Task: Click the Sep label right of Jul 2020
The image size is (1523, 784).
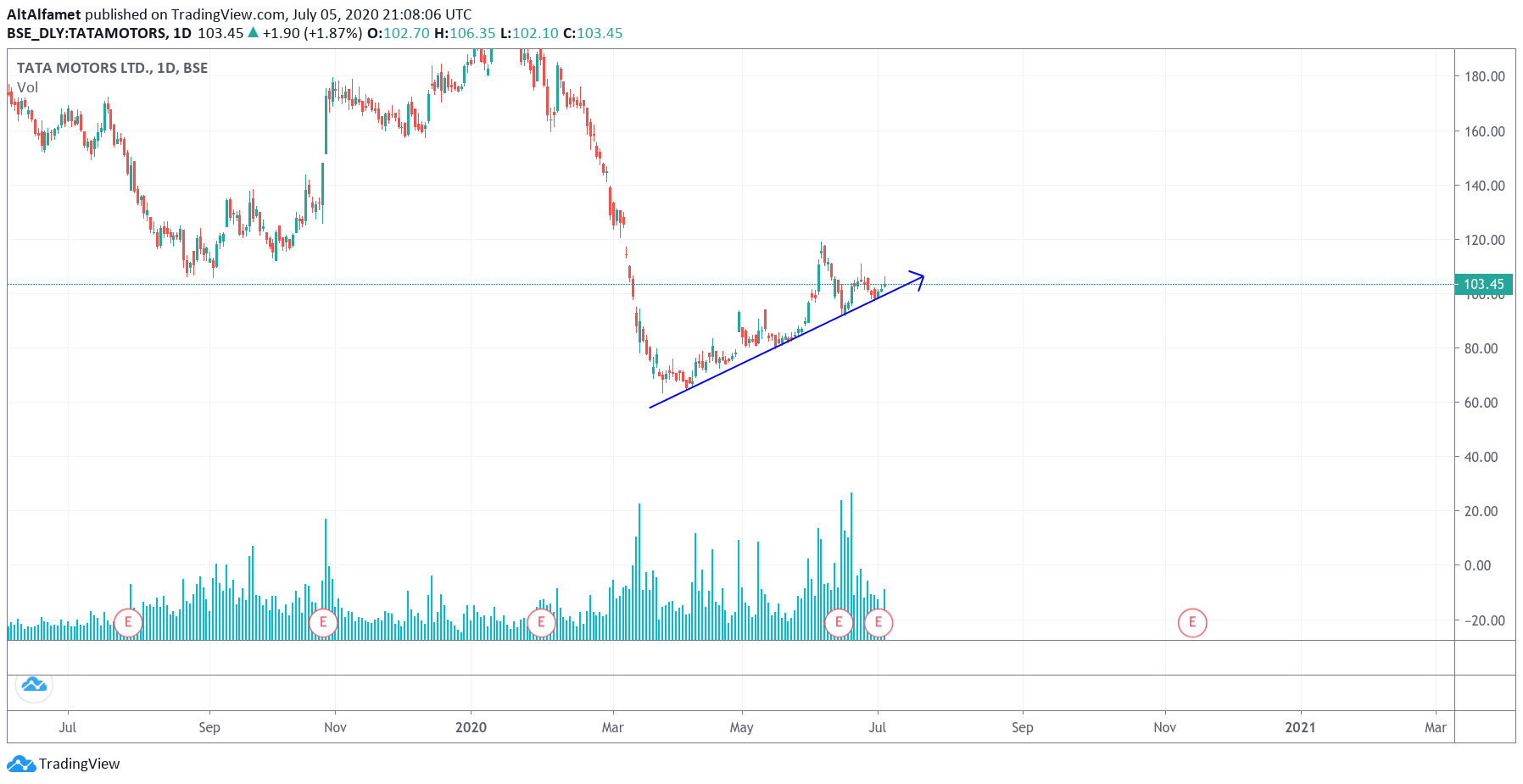Action: pos(1023,727)
